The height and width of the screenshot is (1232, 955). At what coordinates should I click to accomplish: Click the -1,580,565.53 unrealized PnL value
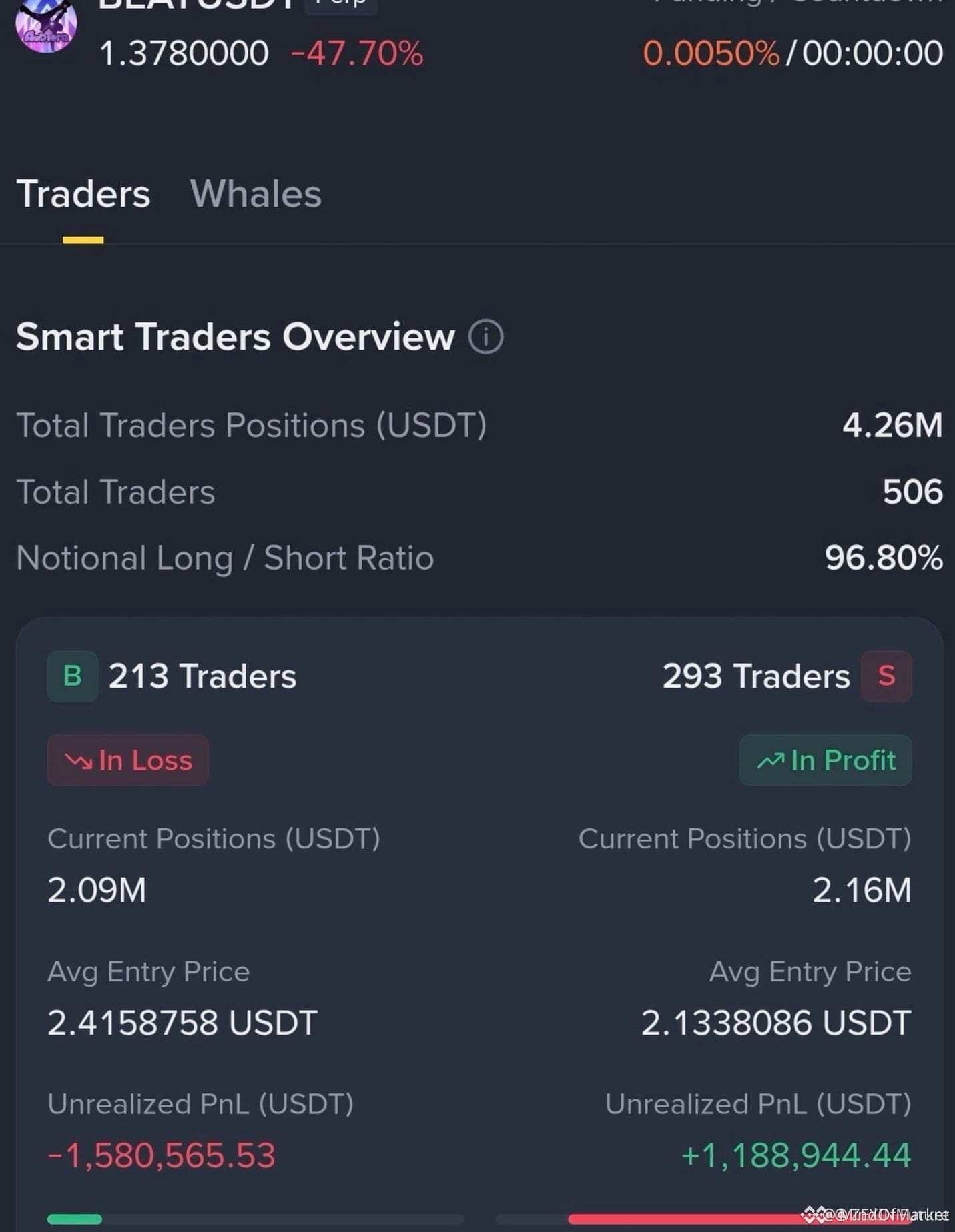(162, 1155)
